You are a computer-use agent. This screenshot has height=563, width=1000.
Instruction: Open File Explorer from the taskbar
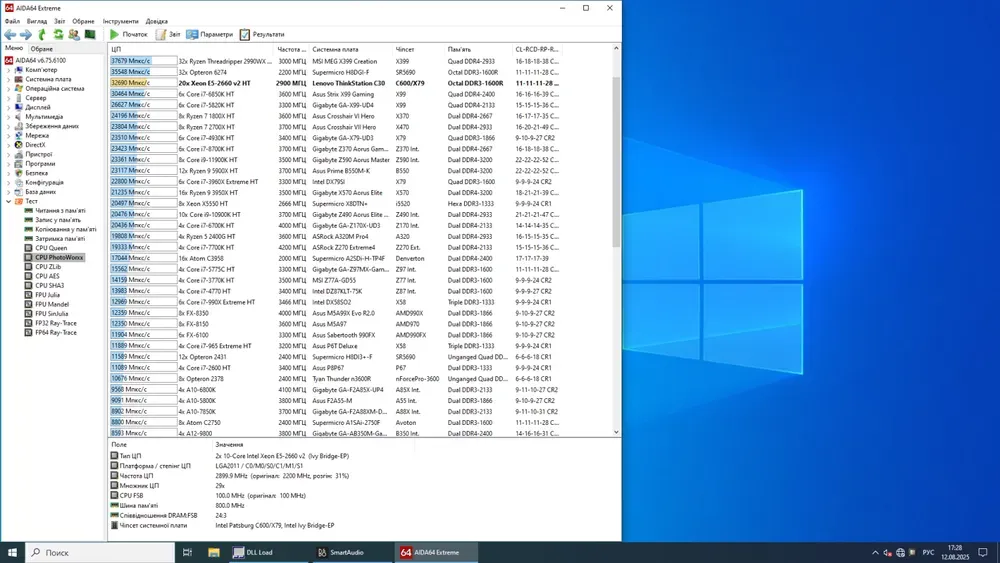[213, 552]
